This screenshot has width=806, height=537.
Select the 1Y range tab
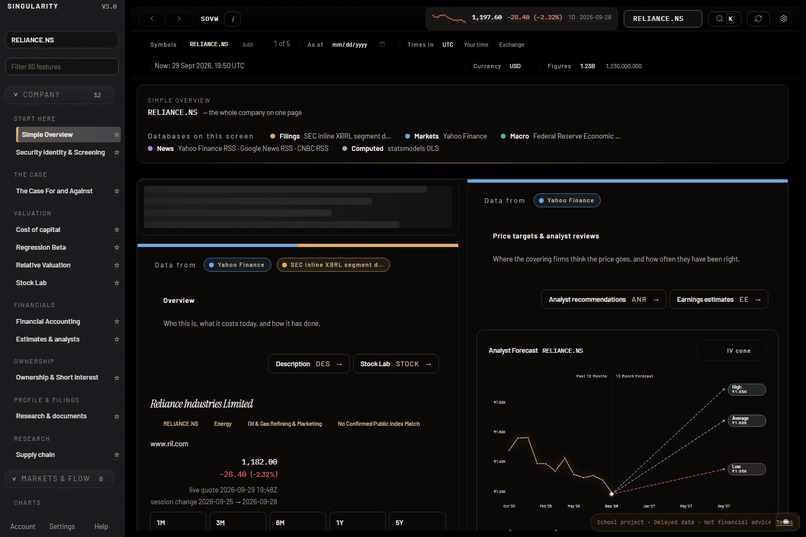(357, 522)
